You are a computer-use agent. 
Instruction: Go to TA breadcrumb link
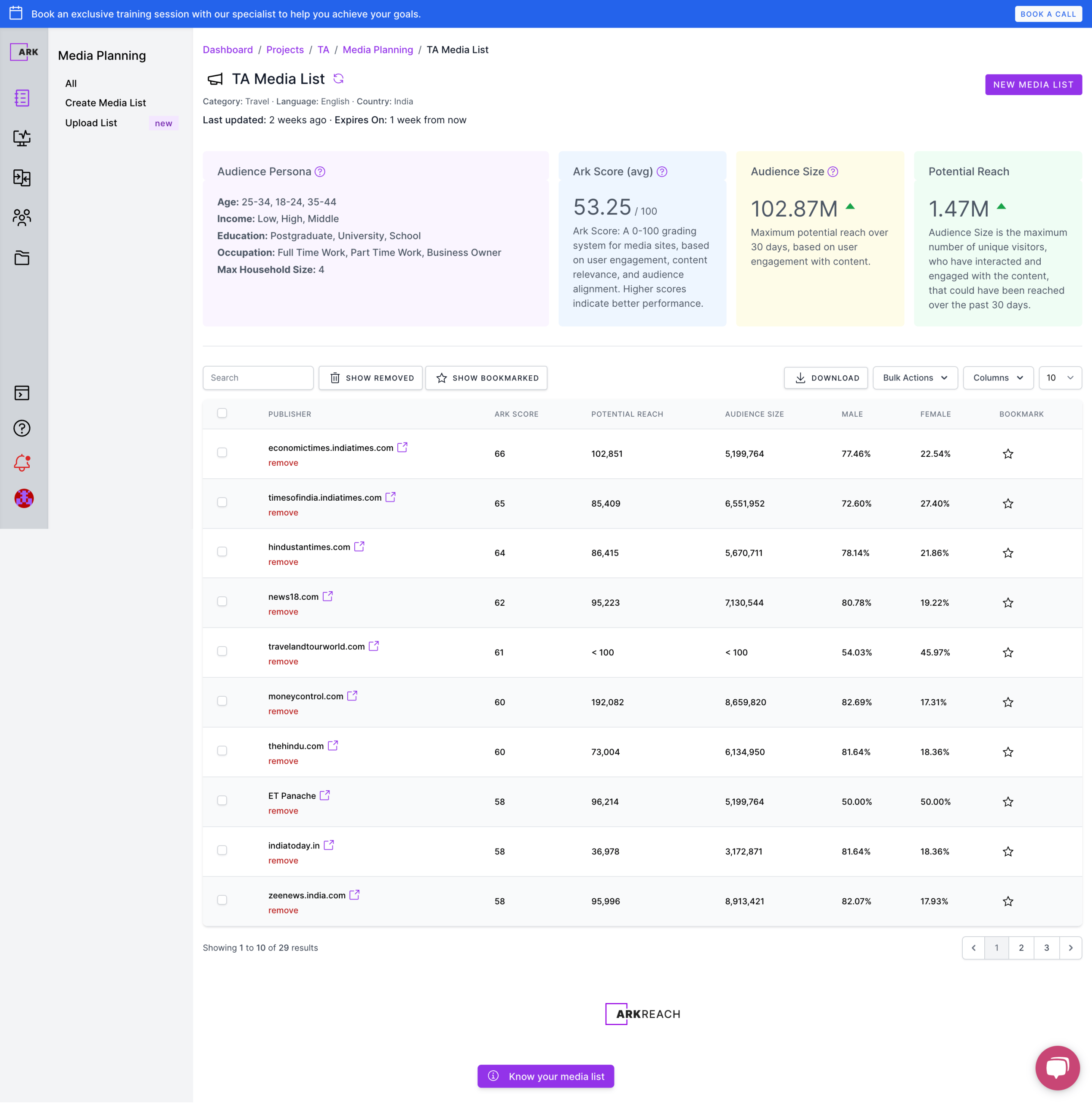coord(323,50)
